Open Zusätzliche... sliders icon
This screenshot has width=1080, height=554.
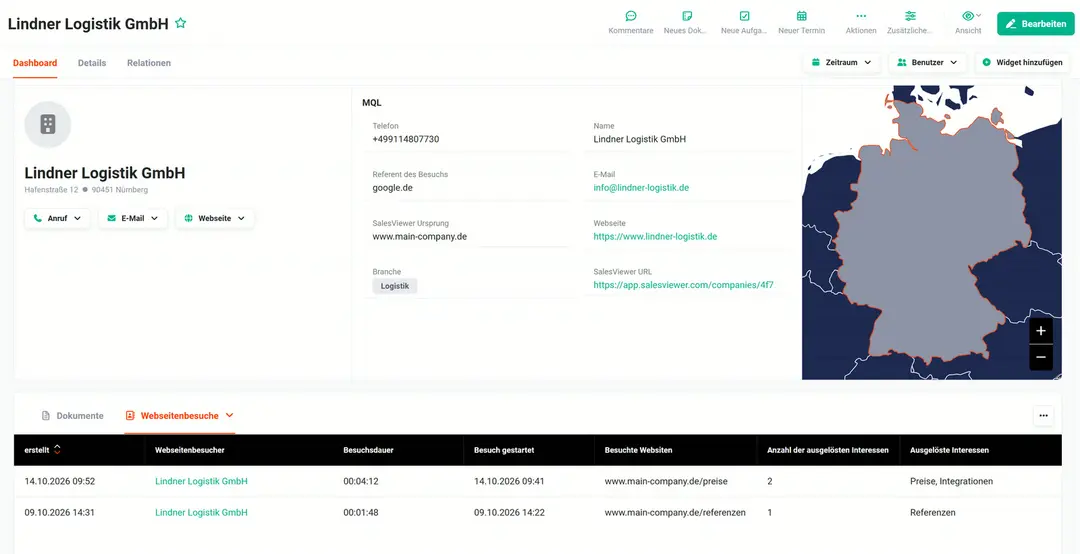pyautogui.click(x=911, y=16)
